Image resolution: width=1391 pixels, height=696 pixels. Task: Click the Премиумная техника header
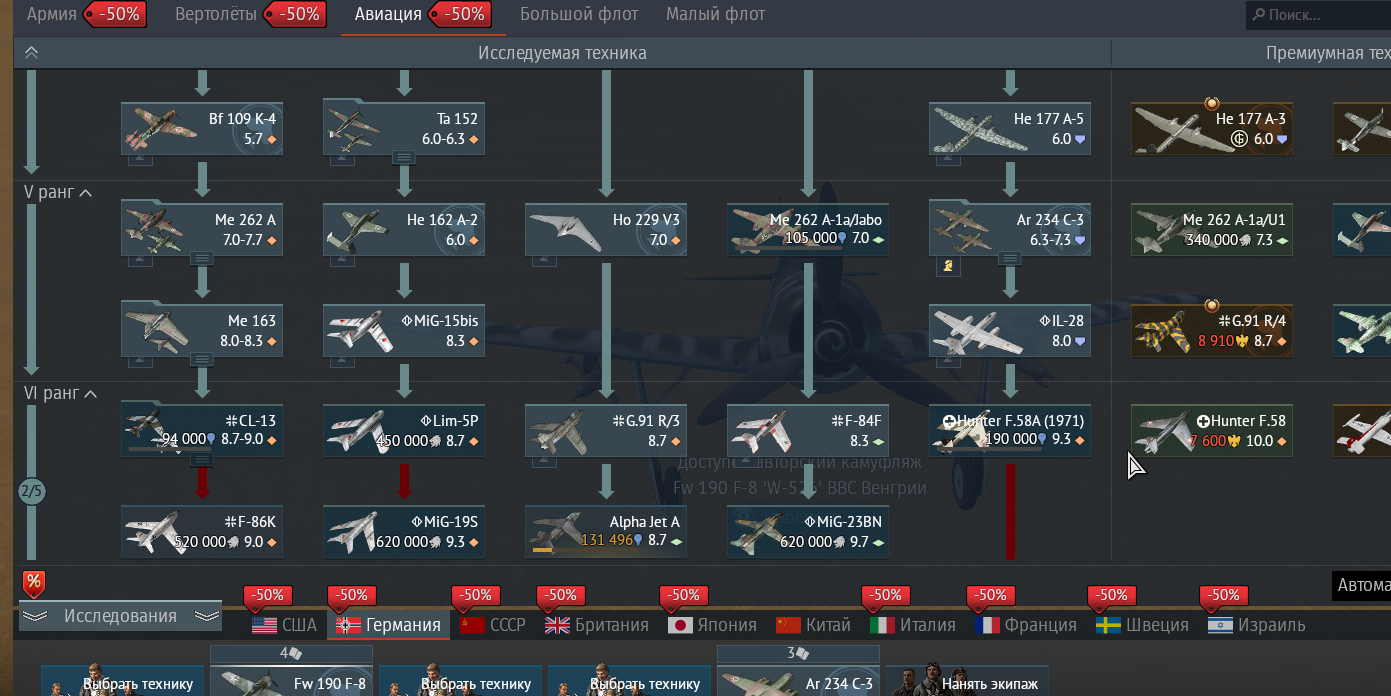tap(1328, 53)
